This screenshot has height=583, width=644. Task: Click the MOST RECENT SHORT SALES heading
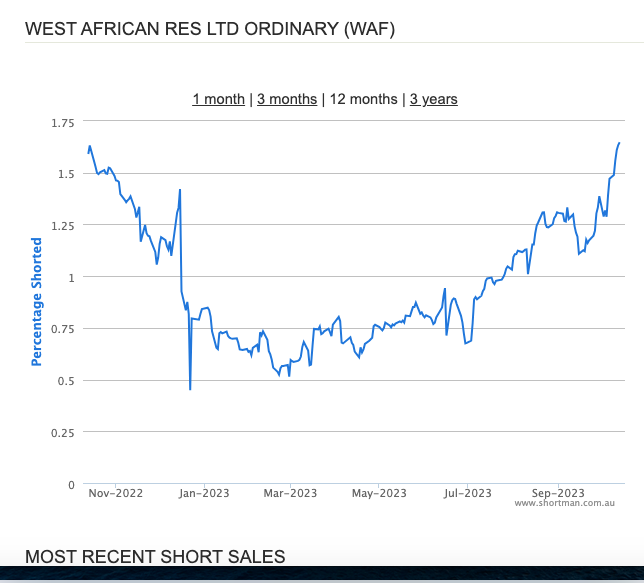point(155,557)
